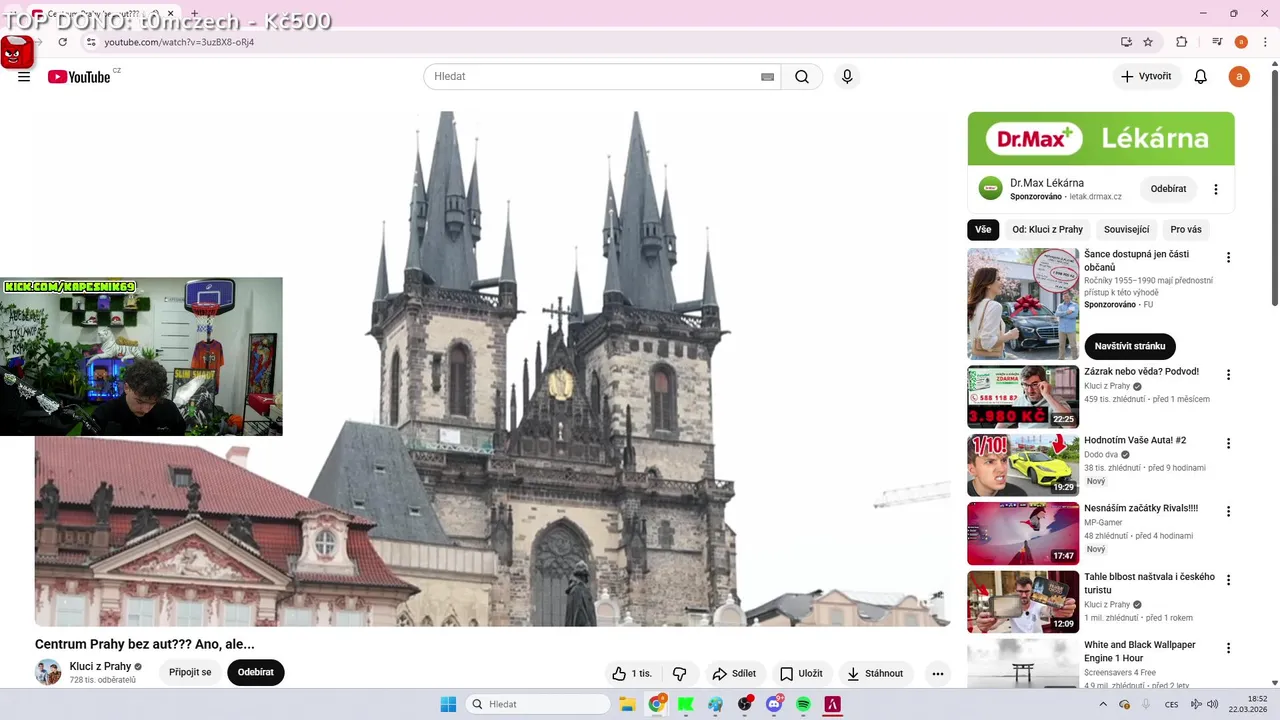Open the Hodnotím Vaše Auta! #2 thumbnail
The image size is (1280, 720).
click(x=1023, y=465)
